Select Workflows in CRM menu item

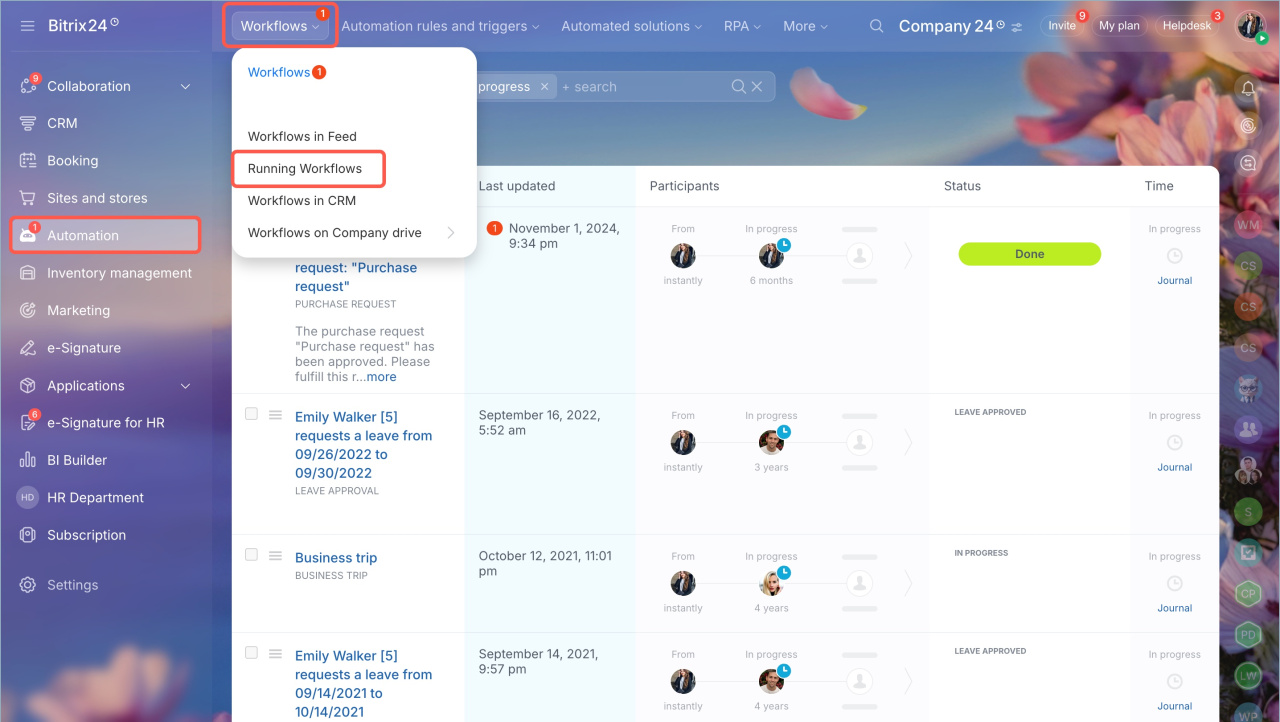(x=302, y=200)
